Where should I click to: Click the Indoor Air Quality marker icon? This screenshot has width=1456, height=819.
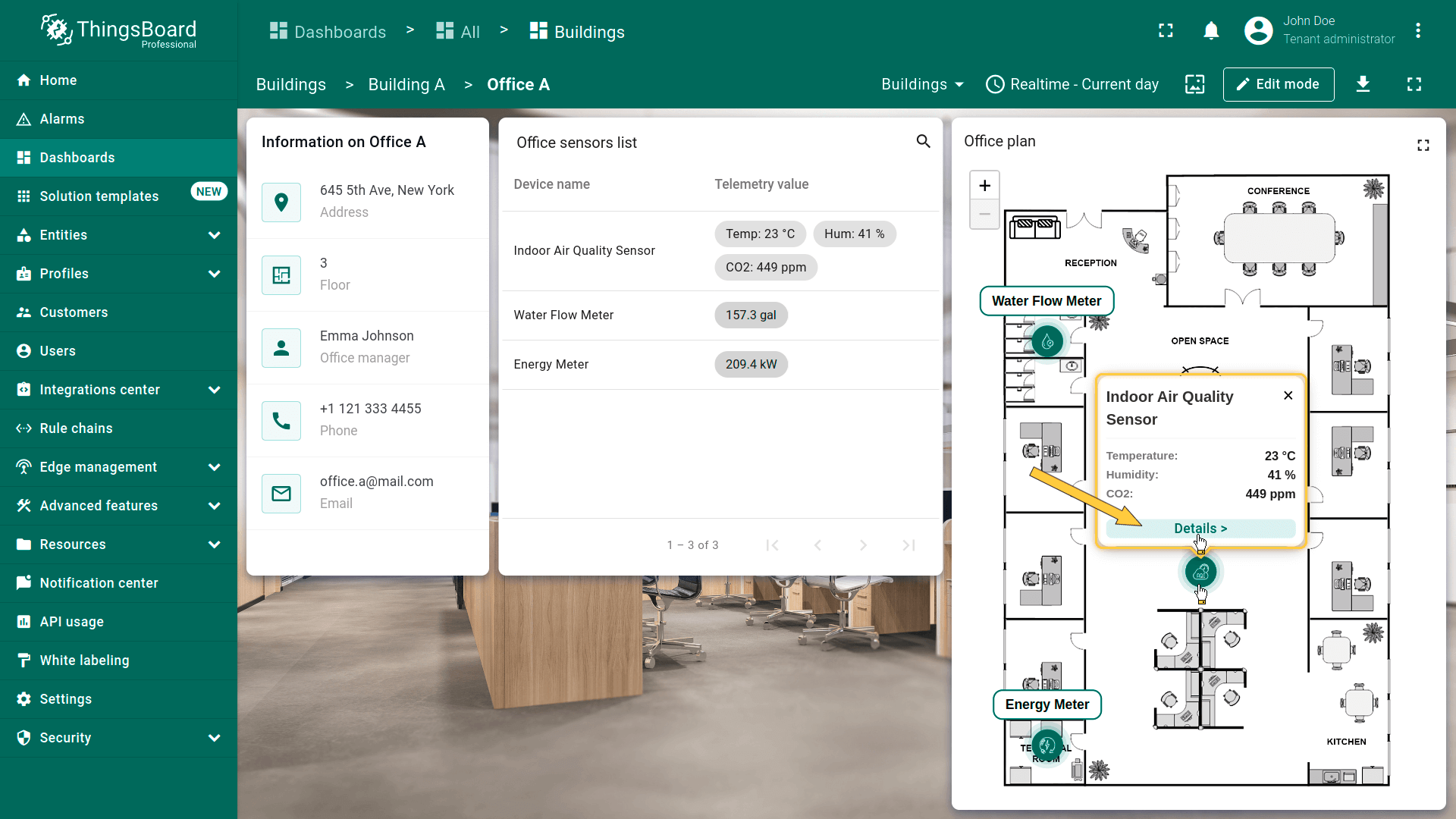point(1200,573)
